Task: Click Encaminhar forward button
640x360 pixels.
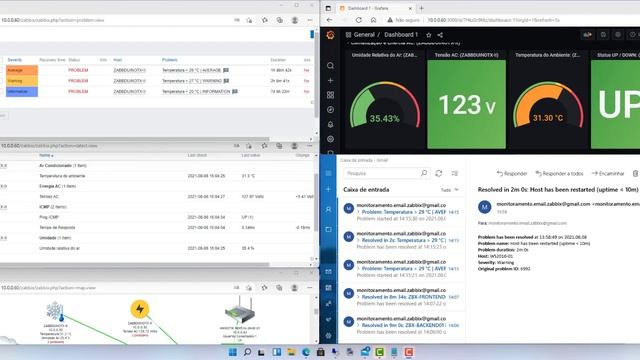Action: pyautogui.click(x=608, y=173)
